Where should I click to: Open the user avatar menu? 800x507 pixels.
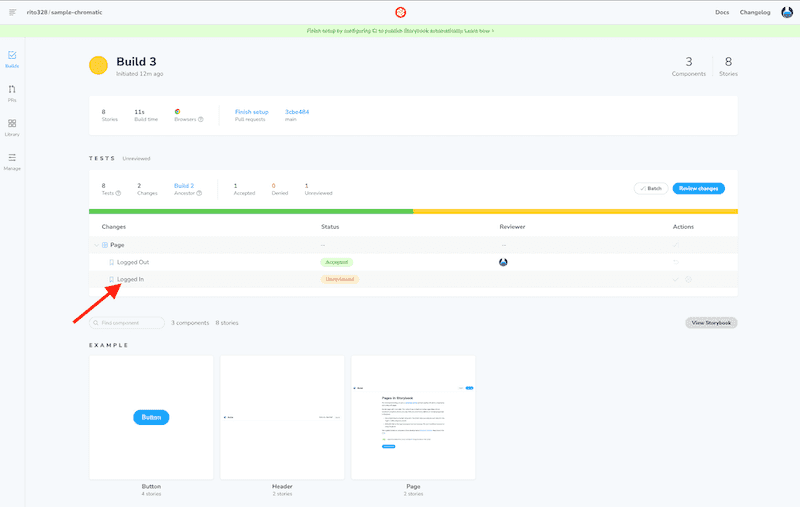[787, 12]
